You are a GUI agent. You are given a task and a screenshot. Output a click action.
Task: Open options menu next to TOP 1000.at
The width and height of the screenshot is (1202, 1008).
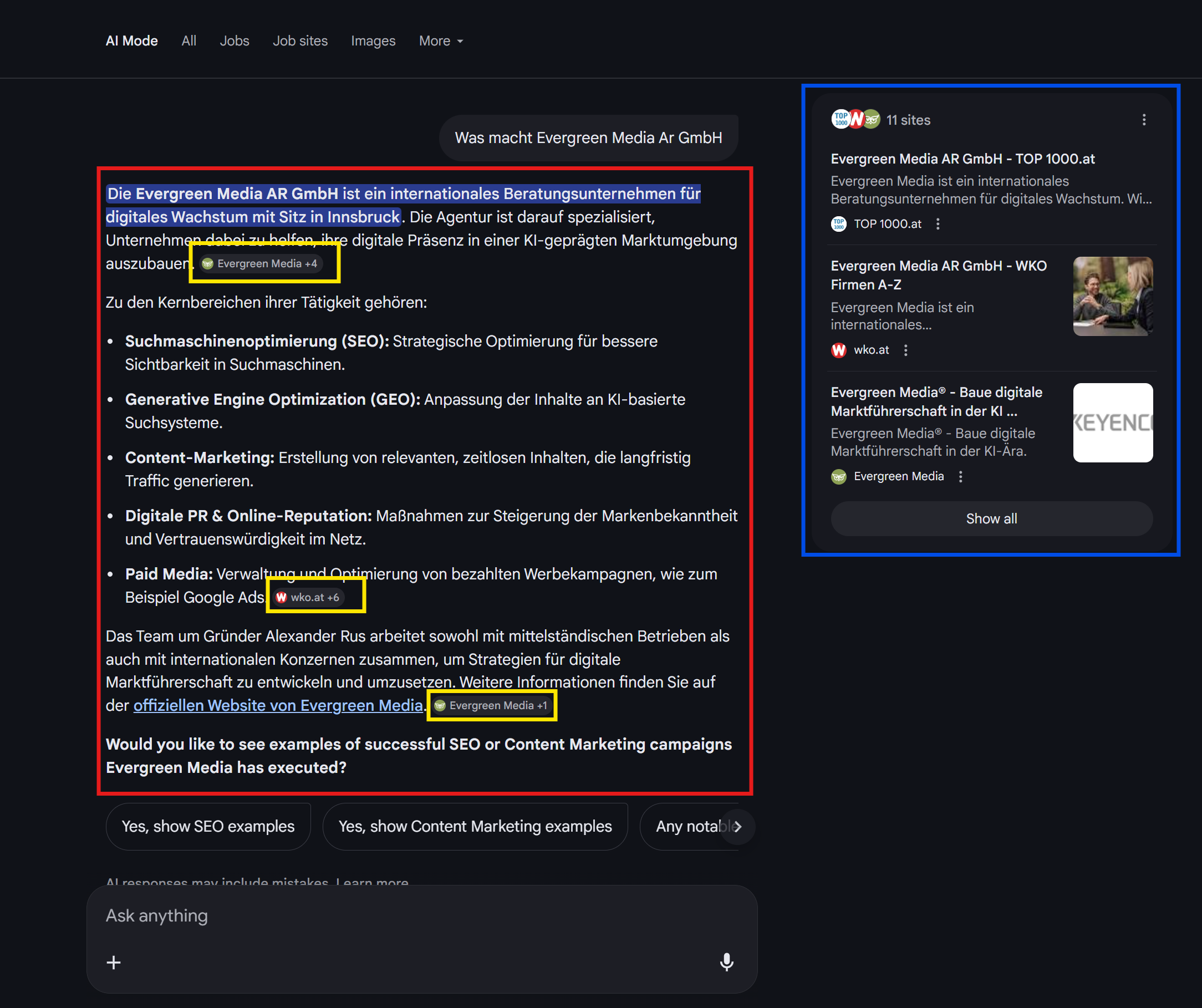coord(938,224)
